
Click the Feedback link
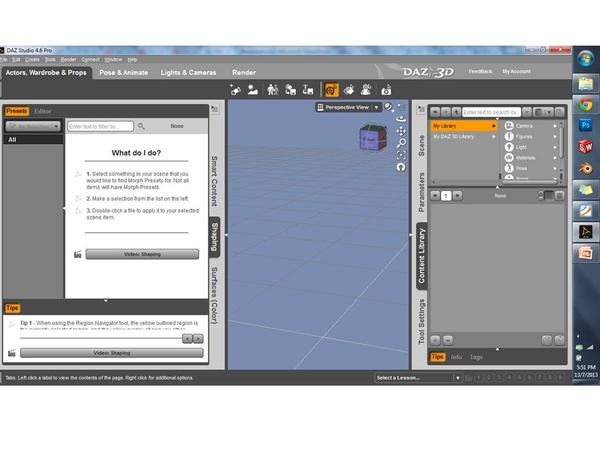(480, 72)
